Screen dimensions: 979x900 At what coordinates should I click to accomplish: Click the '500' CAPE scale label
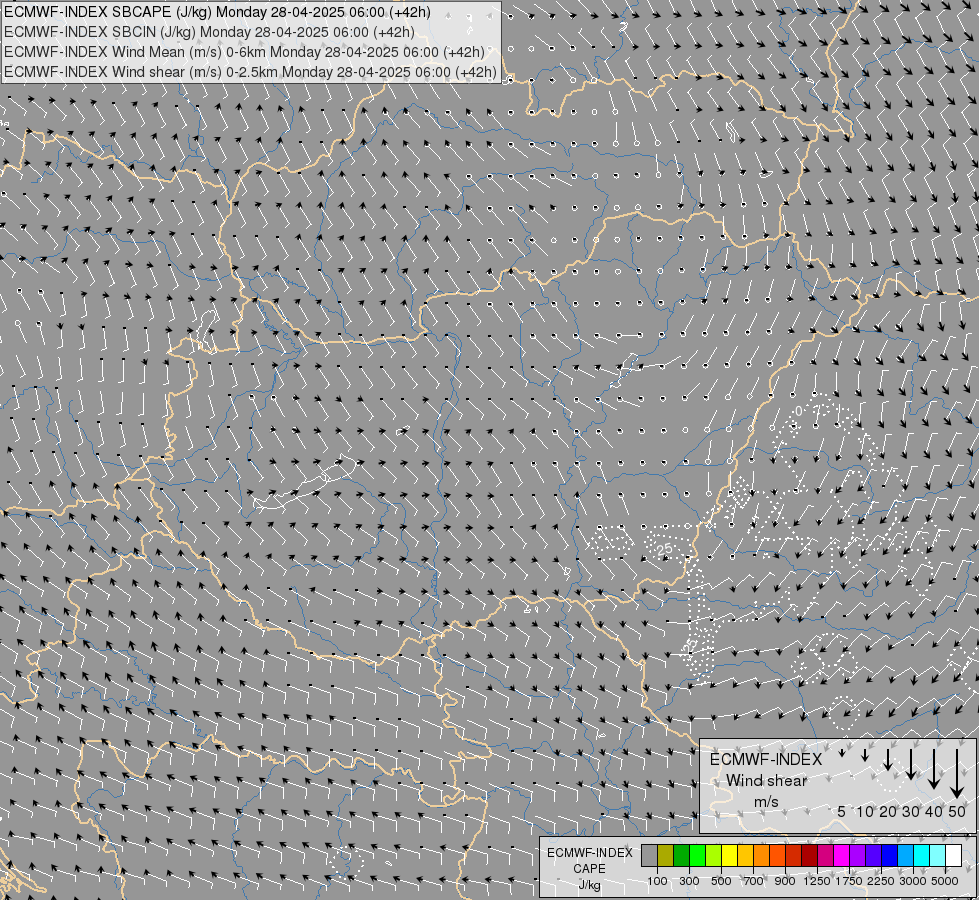pos(721,881)
